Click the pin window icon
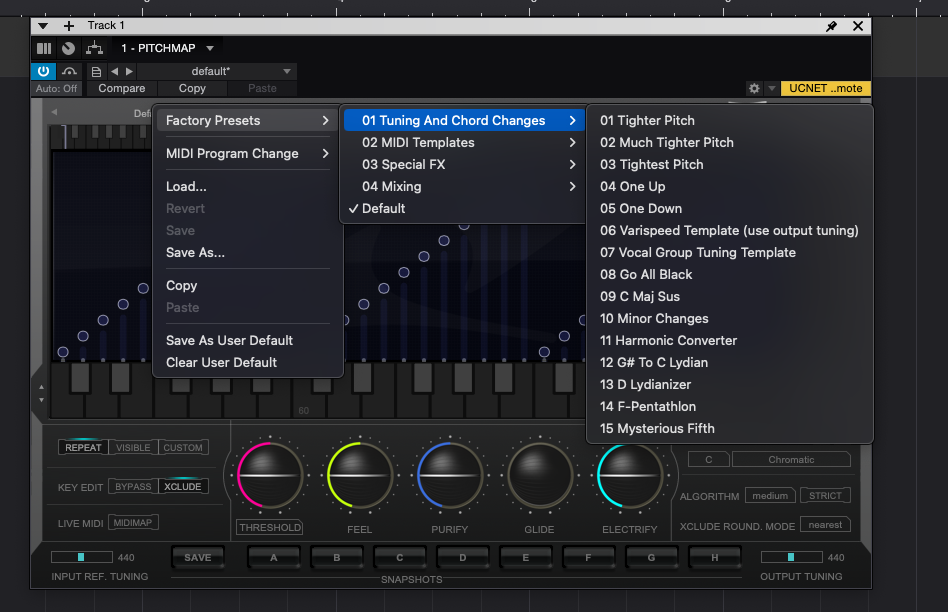The height and width of the screenshot is (612, 948). click(831, 26)
